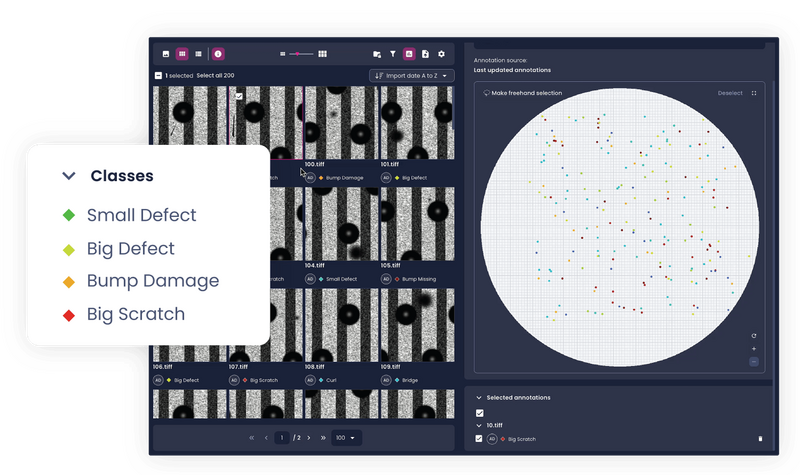The width and height of the screenshot is (800, 475).
Task: Reset the wafer map view rotation icon
Action: coord(754,336)
